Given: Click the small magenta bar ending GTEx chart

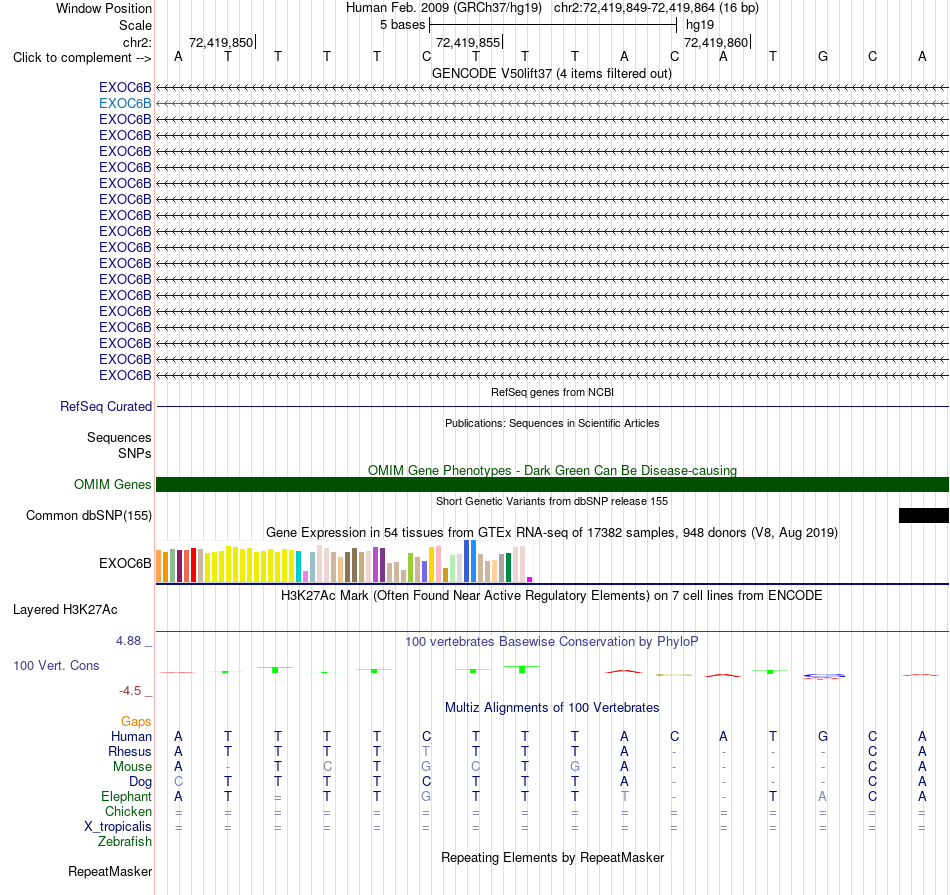Looking at the screenshot, I should (530, 579).
